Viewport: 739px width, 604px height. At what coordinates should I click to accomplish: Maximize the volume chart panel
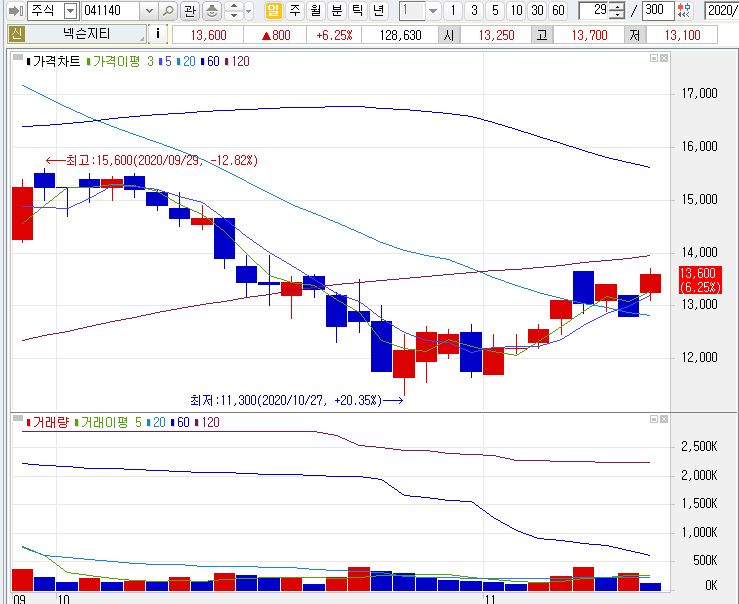654,419
